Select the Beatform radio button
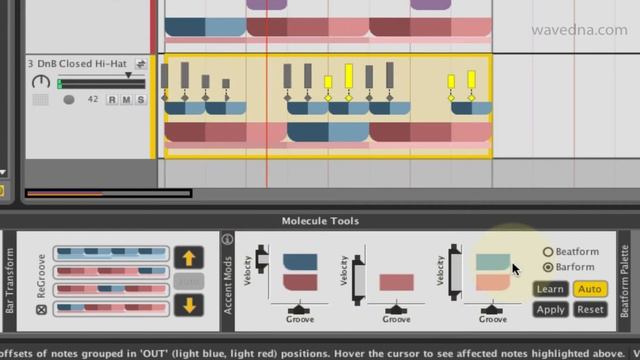 coord(548,252)
